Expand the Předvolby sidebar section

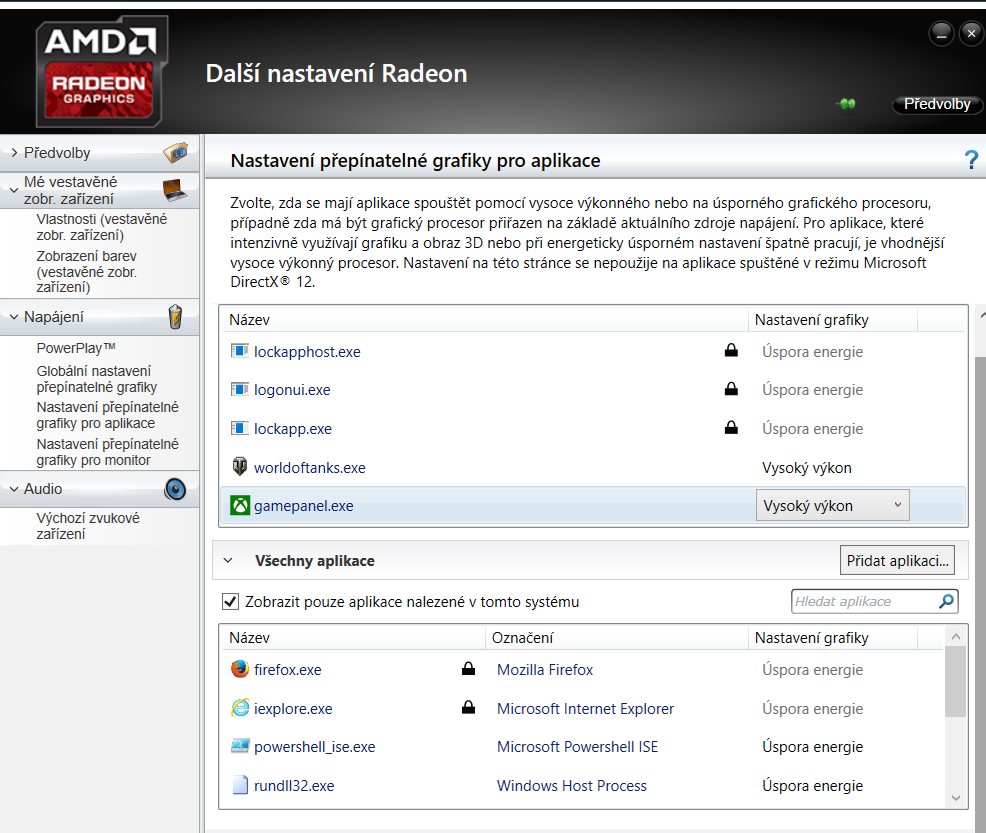tap(15, 153)
